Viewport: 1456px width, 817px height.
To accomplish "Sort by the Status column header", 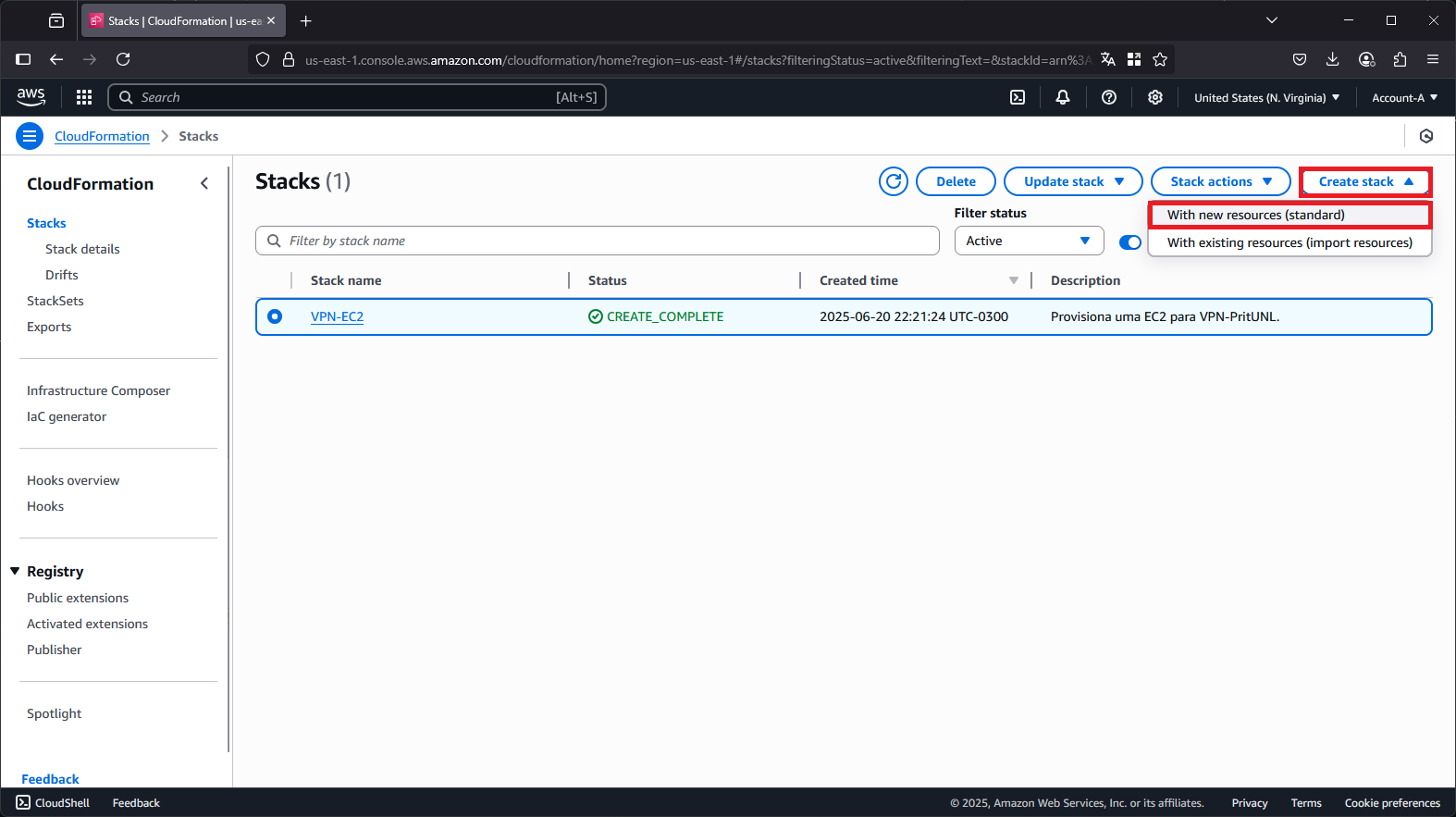I will tap(608, 280).
